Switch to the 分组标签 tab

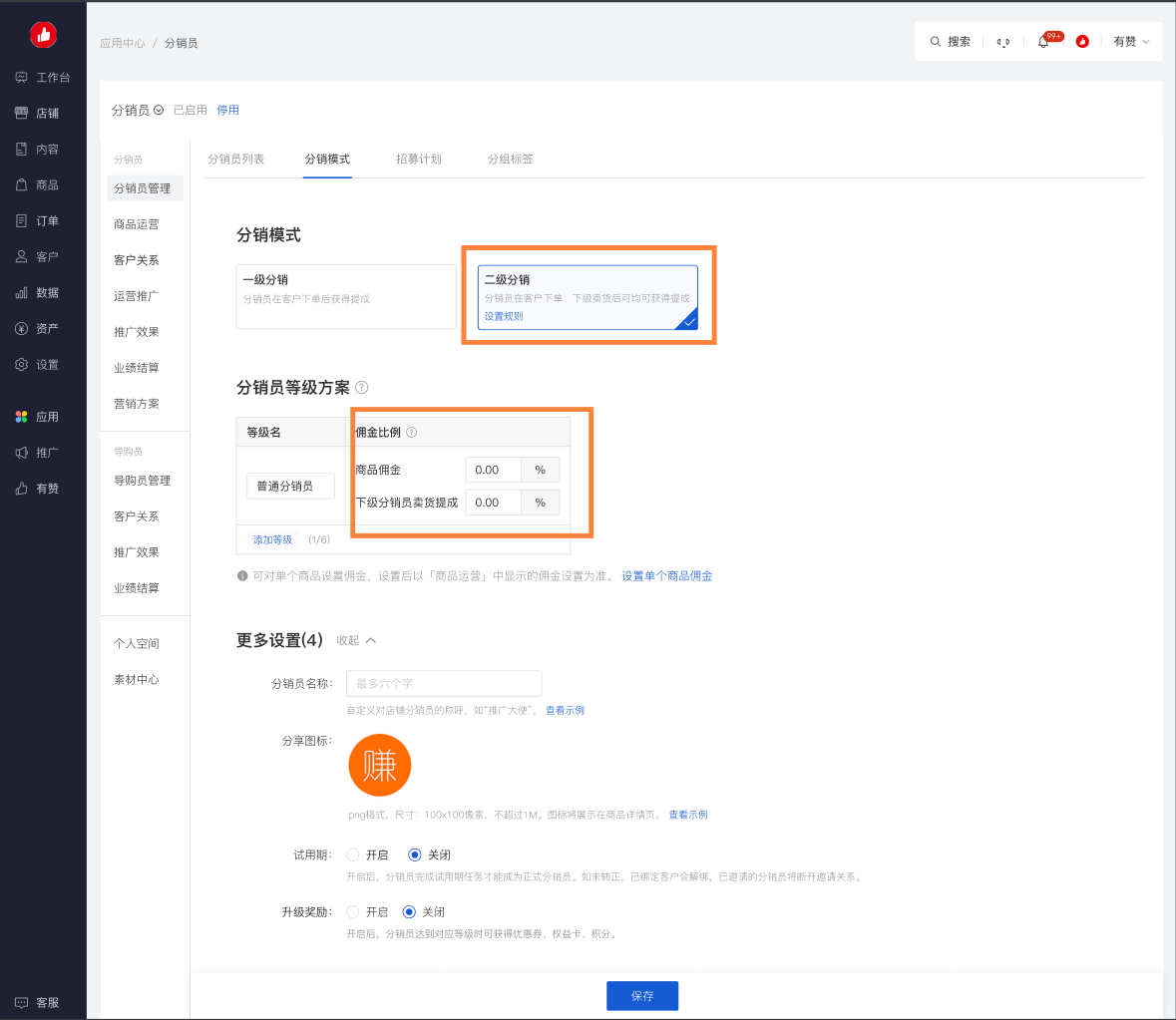(x=510, y=159)
